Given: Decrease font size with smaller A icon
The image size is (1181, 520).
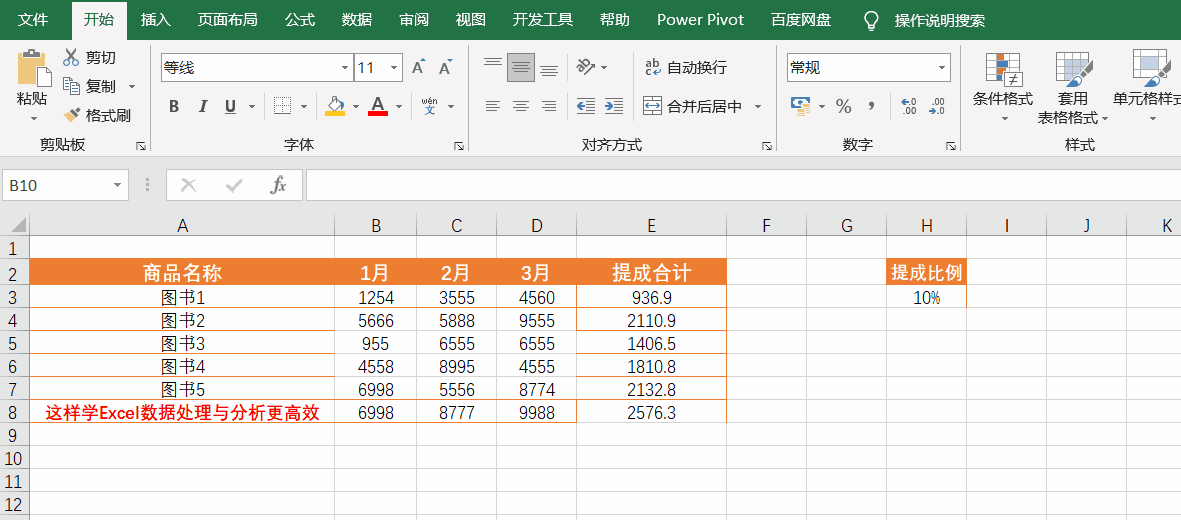Looking at the screenshot, I should pyautogui.click(x=446, y=68).
